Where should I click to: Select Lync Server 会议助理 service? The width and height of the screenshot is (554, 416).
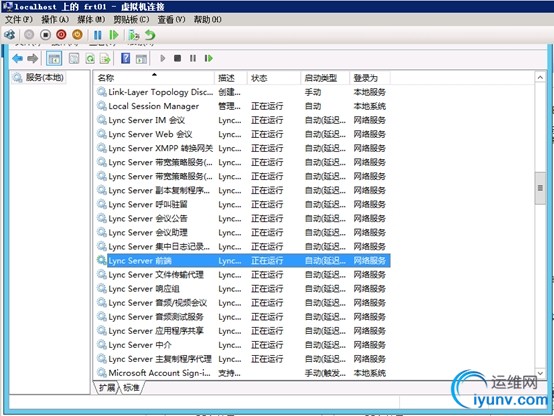pos(242,233)
